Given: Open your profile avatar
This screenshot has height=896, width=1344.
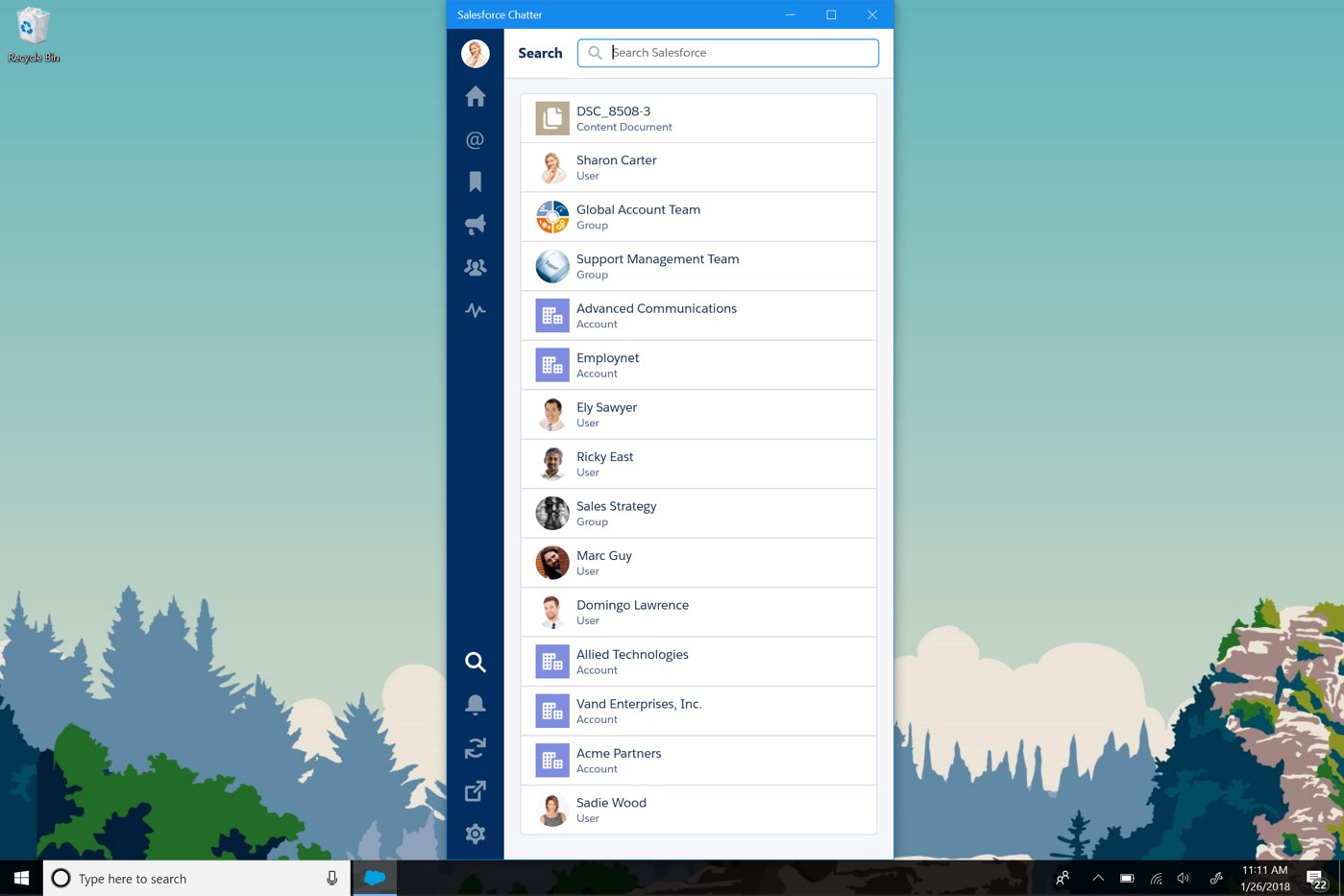Looking at the screenshot, I should click(475, 53).
